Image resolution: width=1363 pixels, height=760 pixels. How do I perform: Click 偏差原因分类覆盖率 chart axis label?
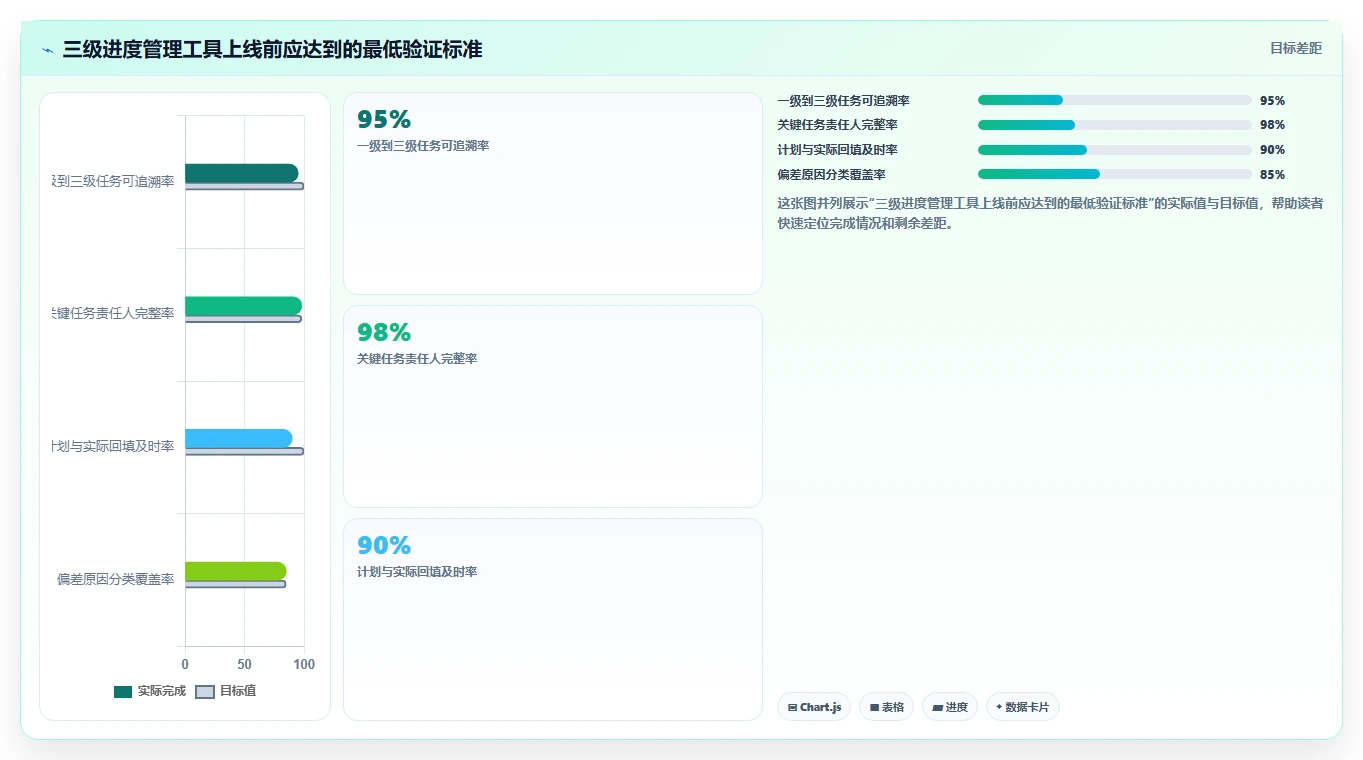click(x=116, y=579)
